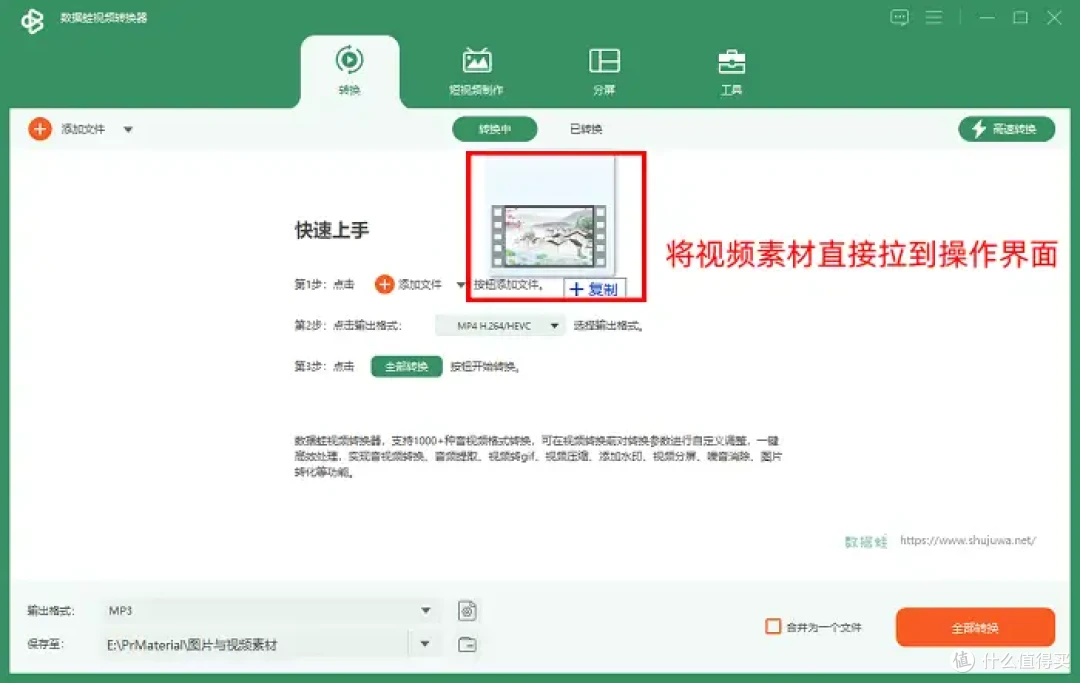Toggle the 合并为一个文件 checkbox
The height and width of the screenshot is (683, 1080).
coord(773,627)
